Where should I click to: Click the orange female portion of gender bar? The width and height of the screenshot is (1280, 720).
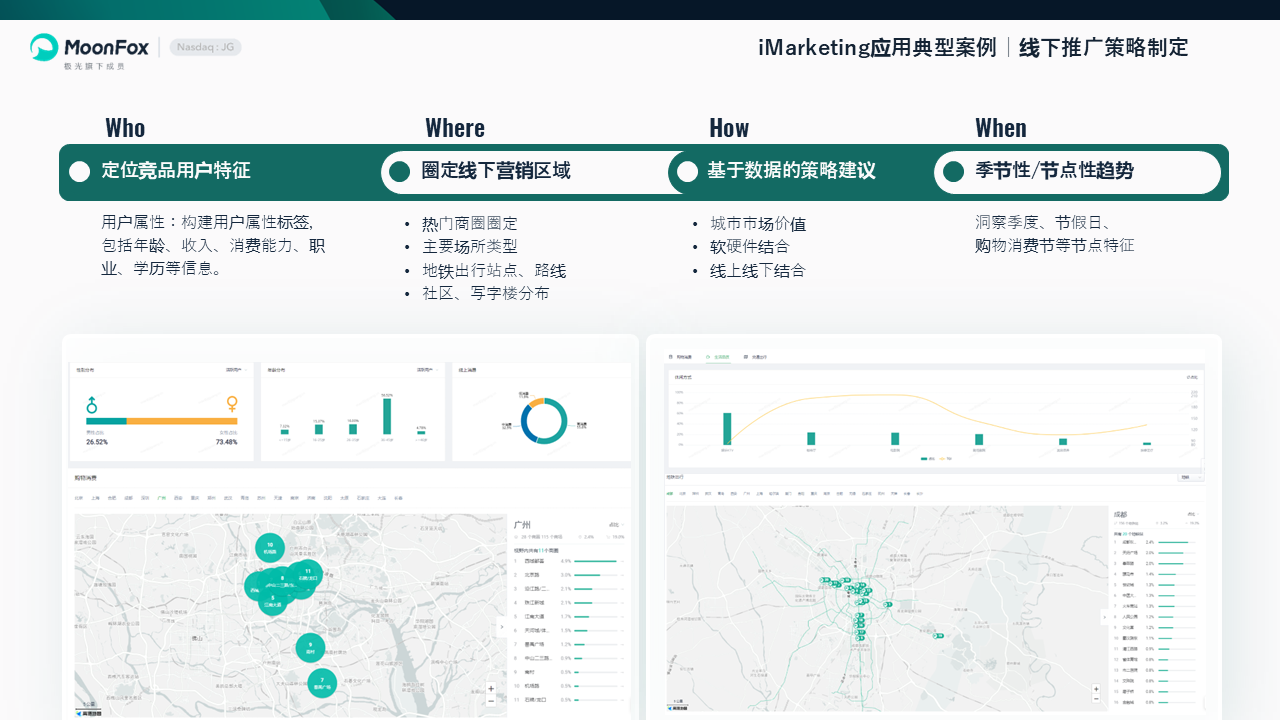pyautogui.click(x=182, y=421)
